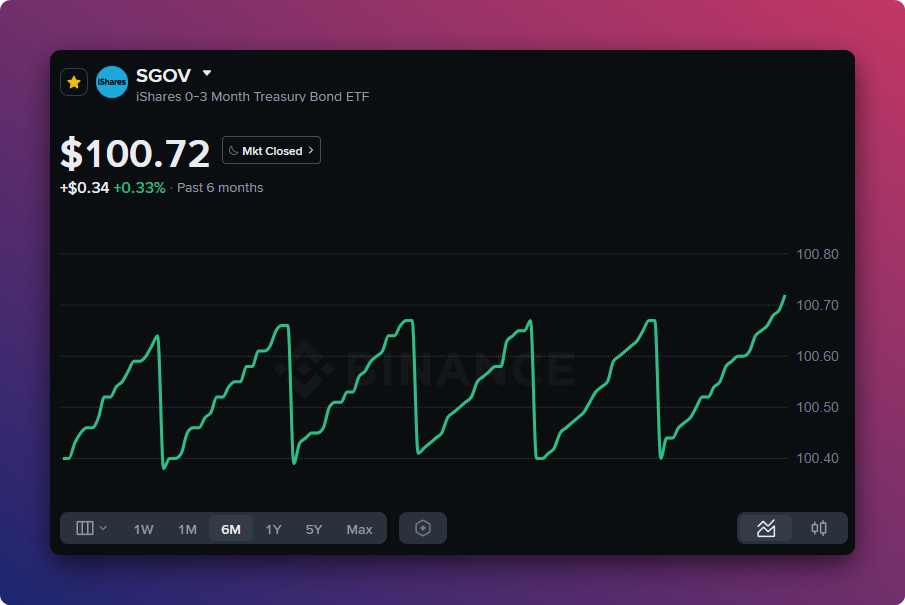Click the +$0.34 change amount
This screenshot has height=605, width=905.
[84, 188]
